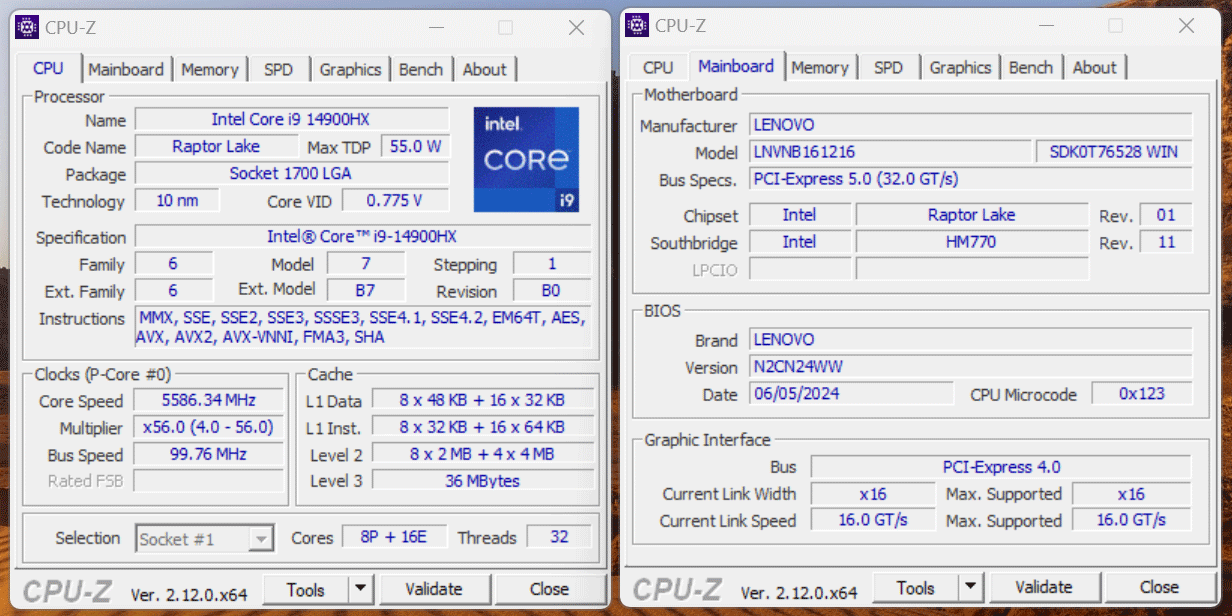The height and width of the screenshot is (616, 1232).
Task: Open Memory tab in left window
Action: point(210,69)
